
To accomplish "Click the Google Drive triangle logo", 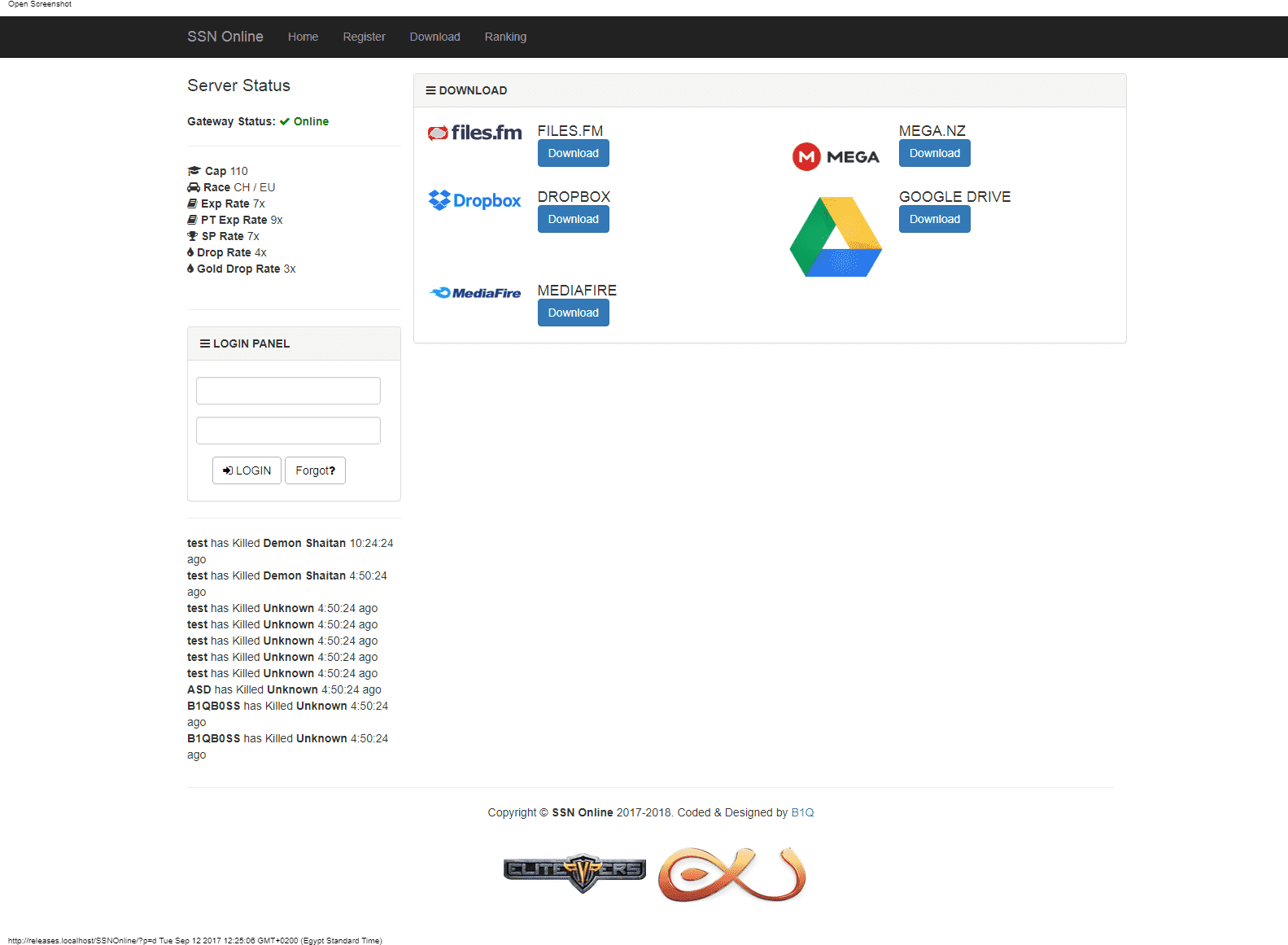I will pyautogui.click(x=836, y=237).
